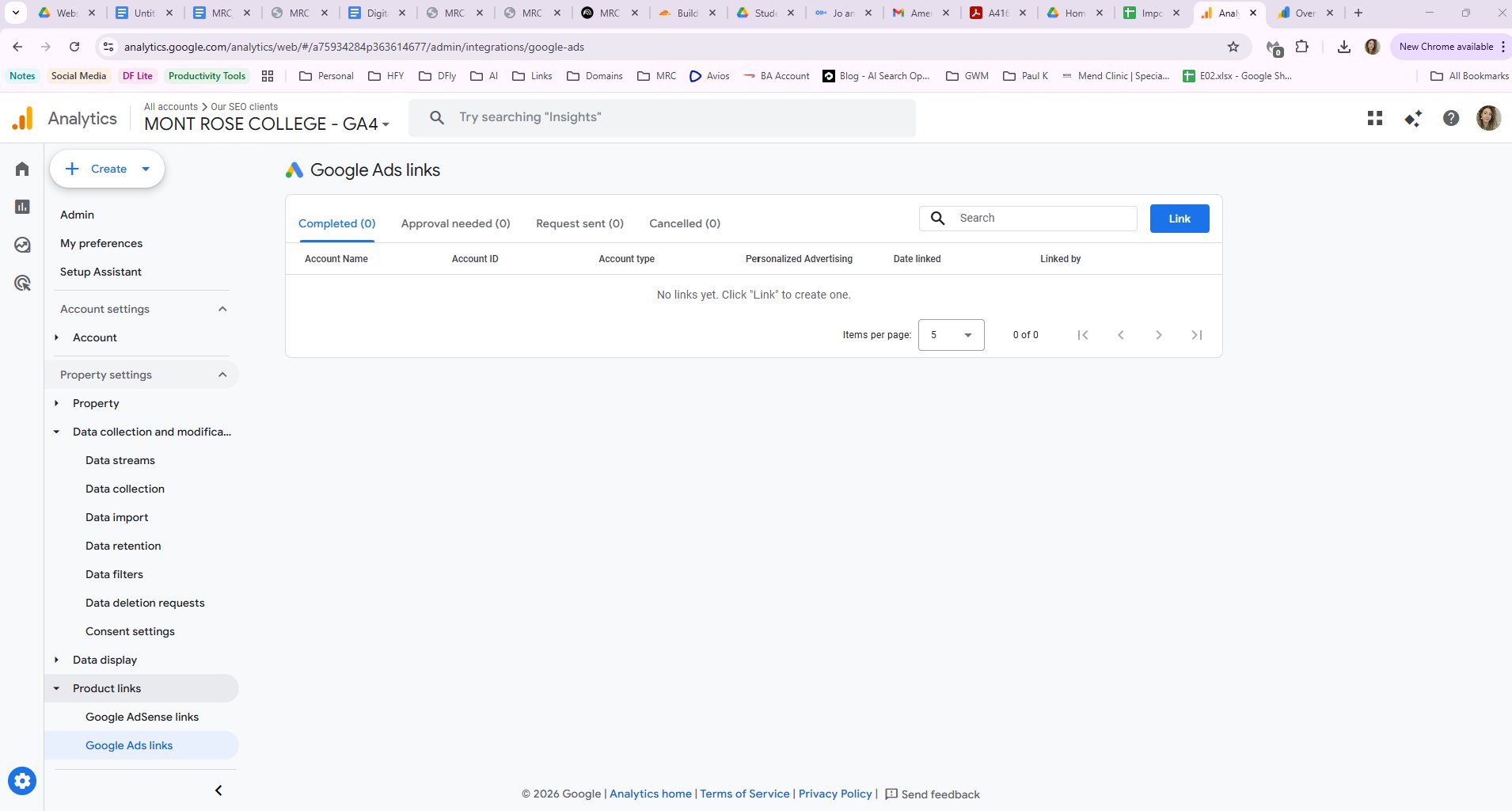Open the Items per page dropdown
Image resolution: width=1512 pixels, height=811 pixels.
[x=951, y=334]
